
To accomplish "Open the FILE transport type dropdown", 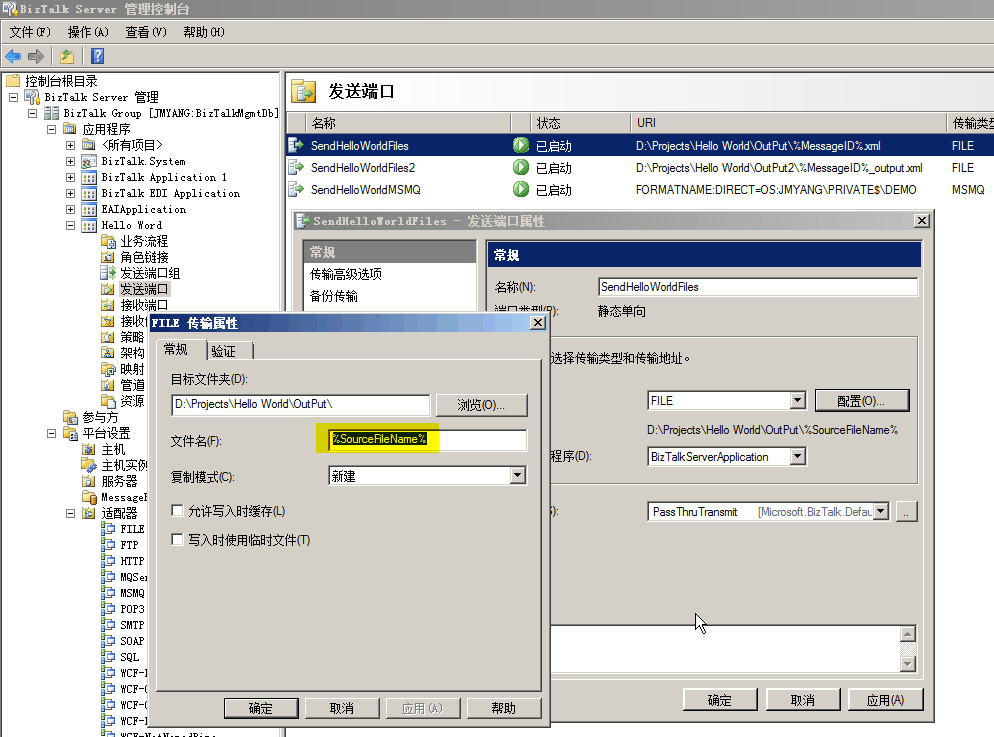I will tap(797, 401).
